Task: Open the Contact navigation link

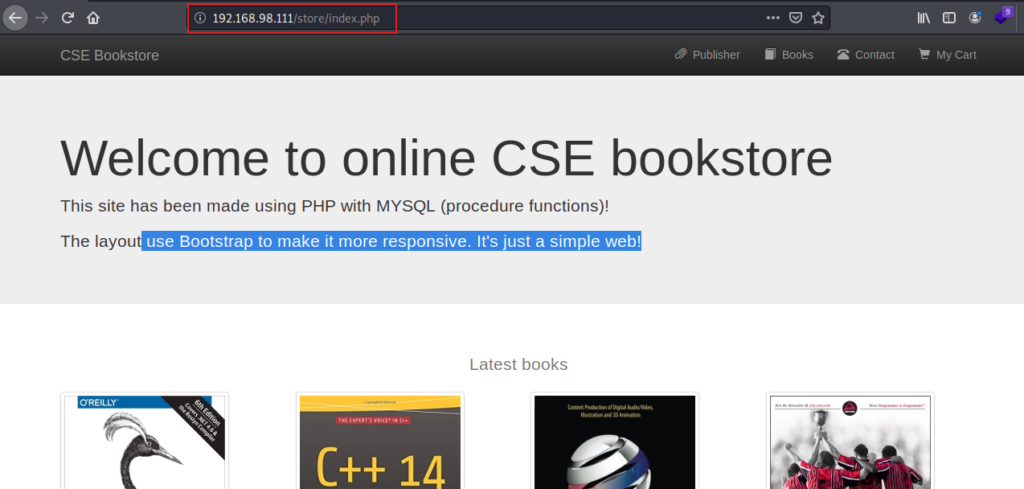Action: point(866,55)
